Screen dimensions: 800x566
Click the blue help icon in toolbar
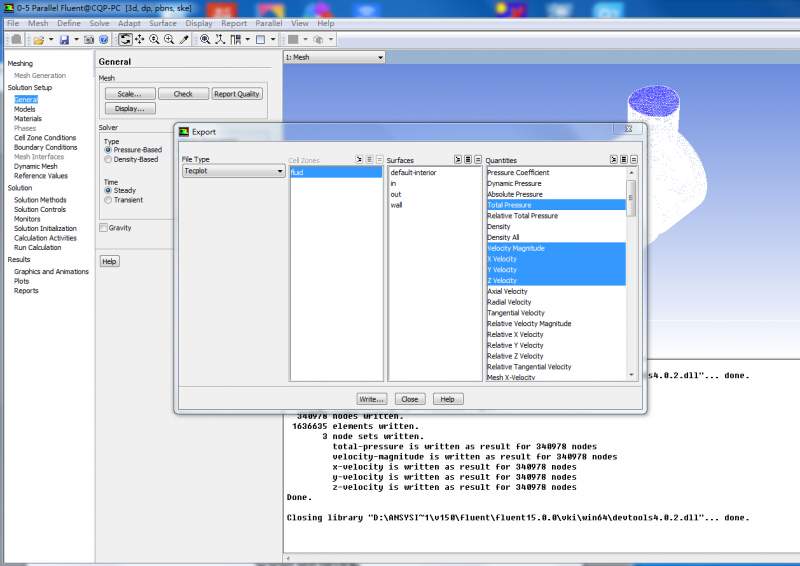tap(102, 39)
